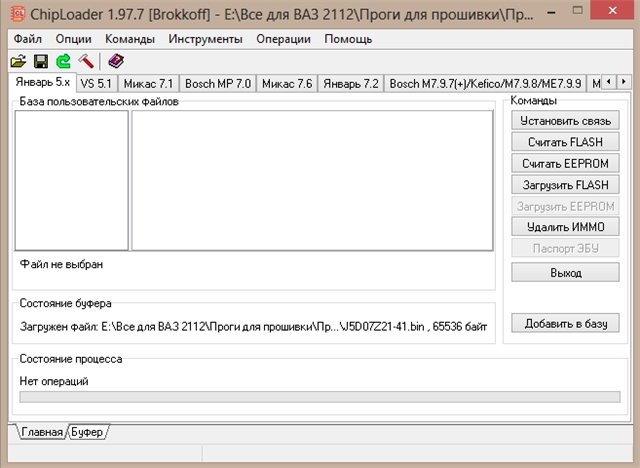Click the Добавить в базу button
This screenshot has width=640, height=468.
click(x=565, y=323)
